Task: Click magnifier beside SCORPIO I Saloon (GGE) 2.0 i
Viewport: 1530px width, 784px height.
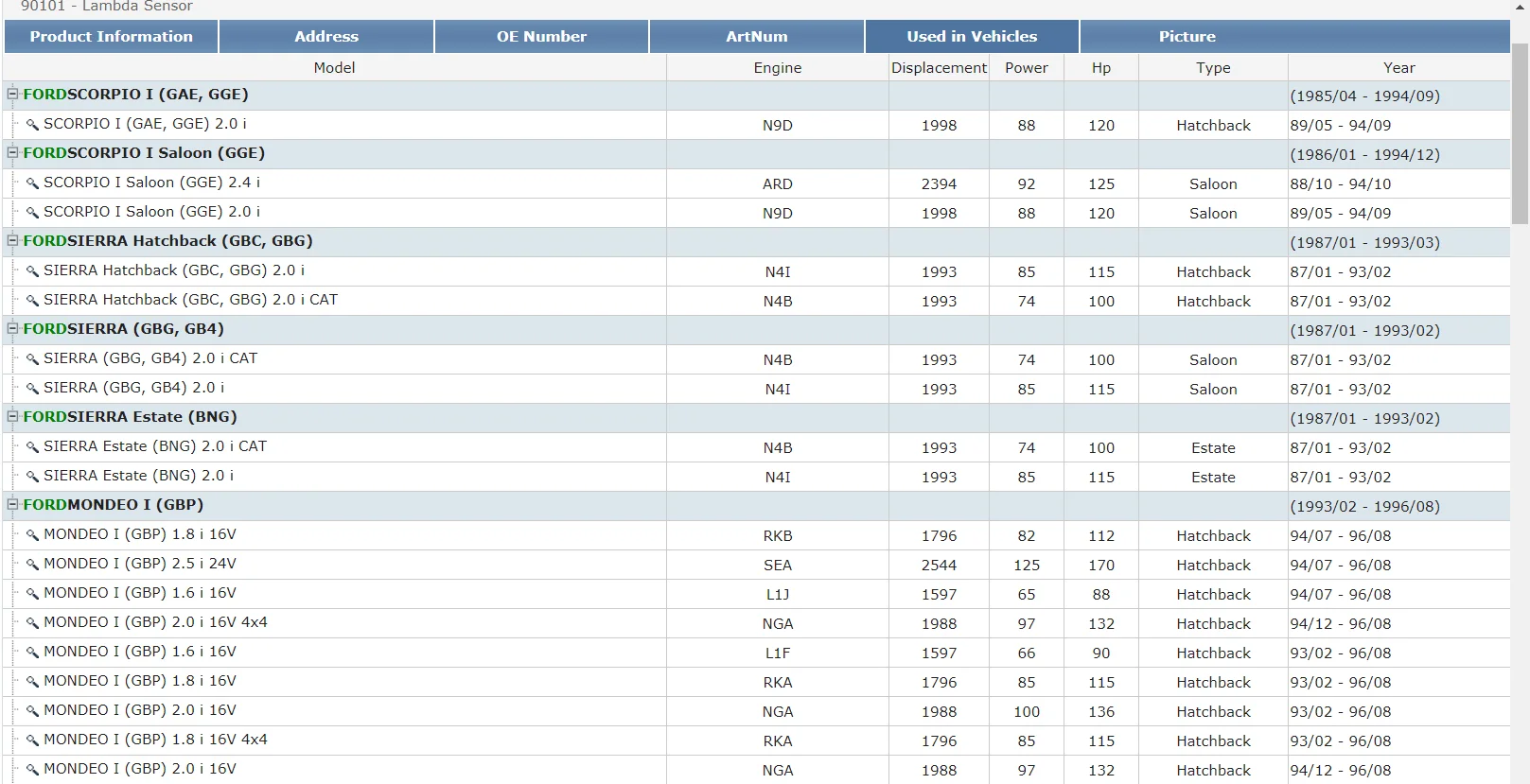Action: coord(32,213)
